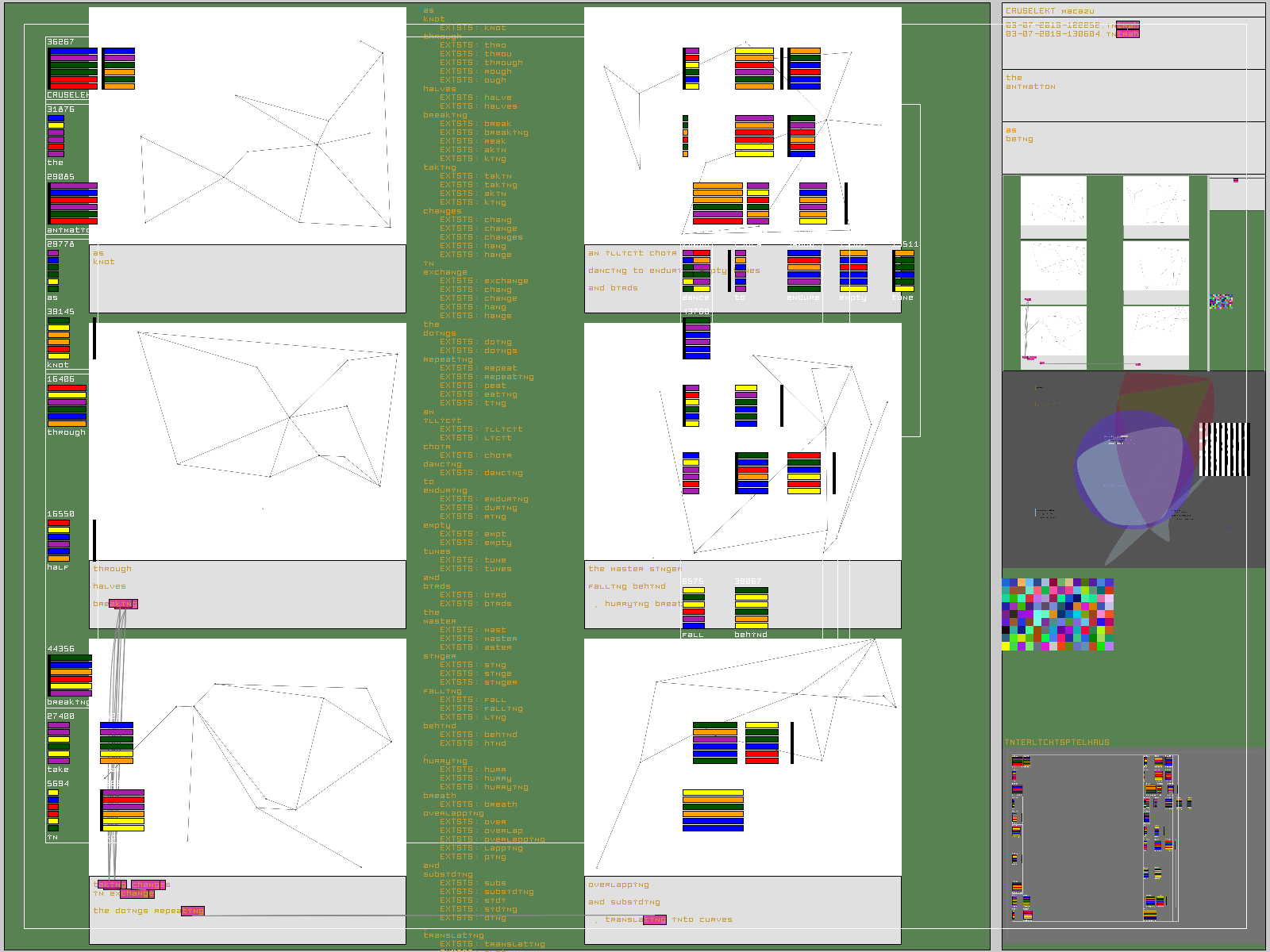1270x952 pixels.
Task: Click the 'breaking' color bar stack
Action: 71,676
